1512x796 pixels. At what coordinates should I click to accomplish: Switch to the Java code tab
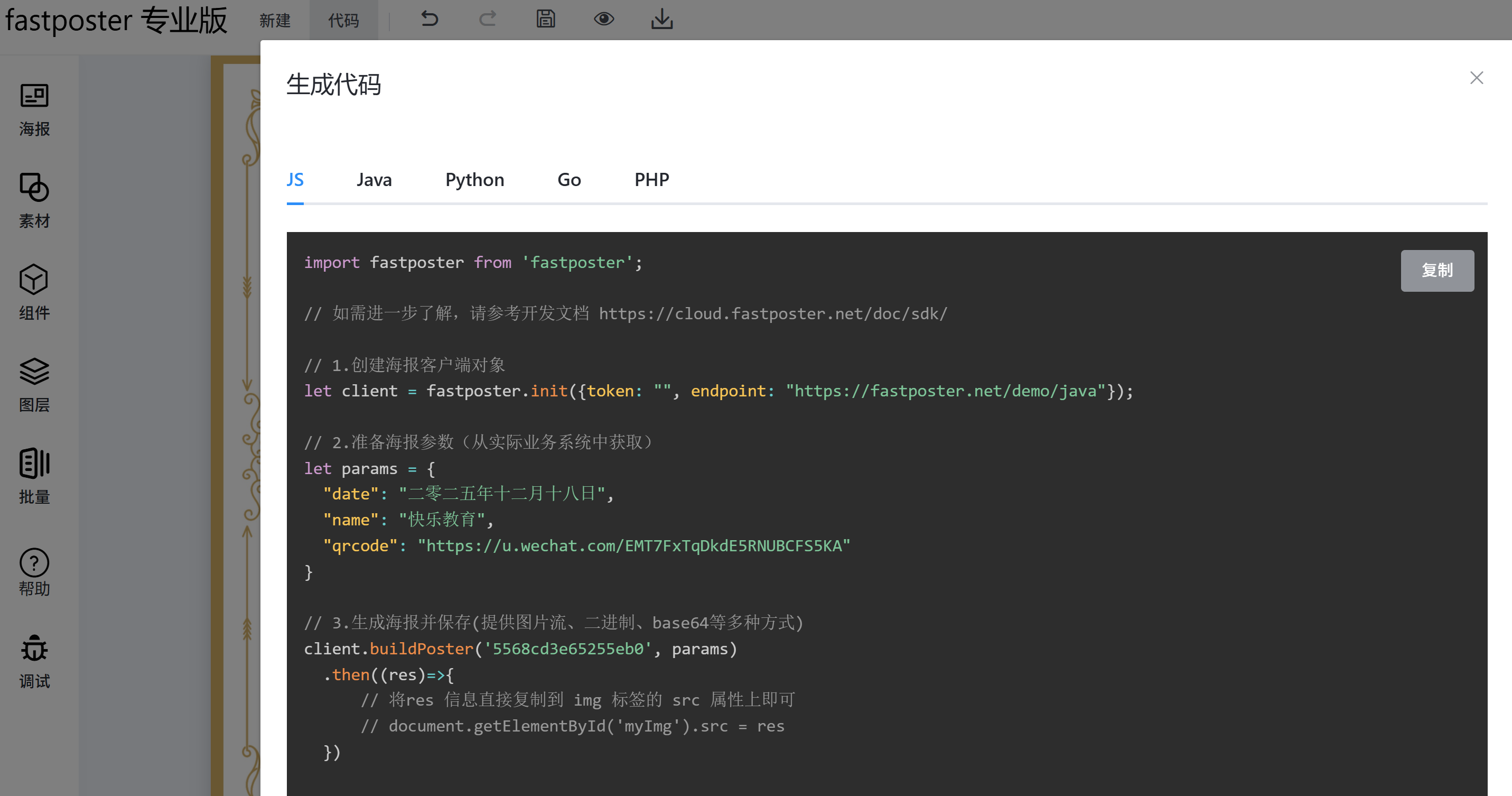coord(374,180)
